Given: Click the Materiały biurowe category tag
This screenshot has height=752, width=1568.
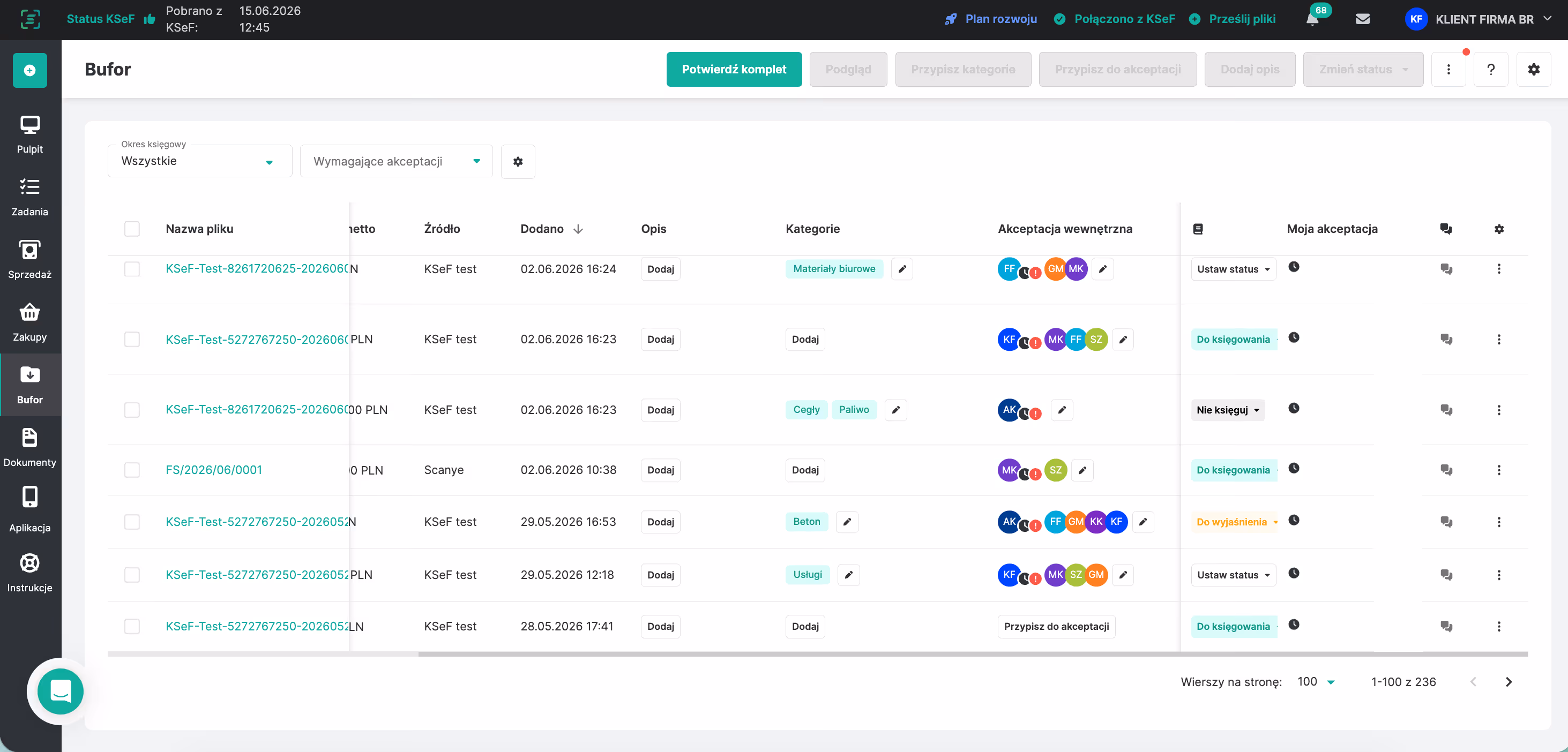Looking at the screenshot, I should pyautogui.click(x=834, y=269).
